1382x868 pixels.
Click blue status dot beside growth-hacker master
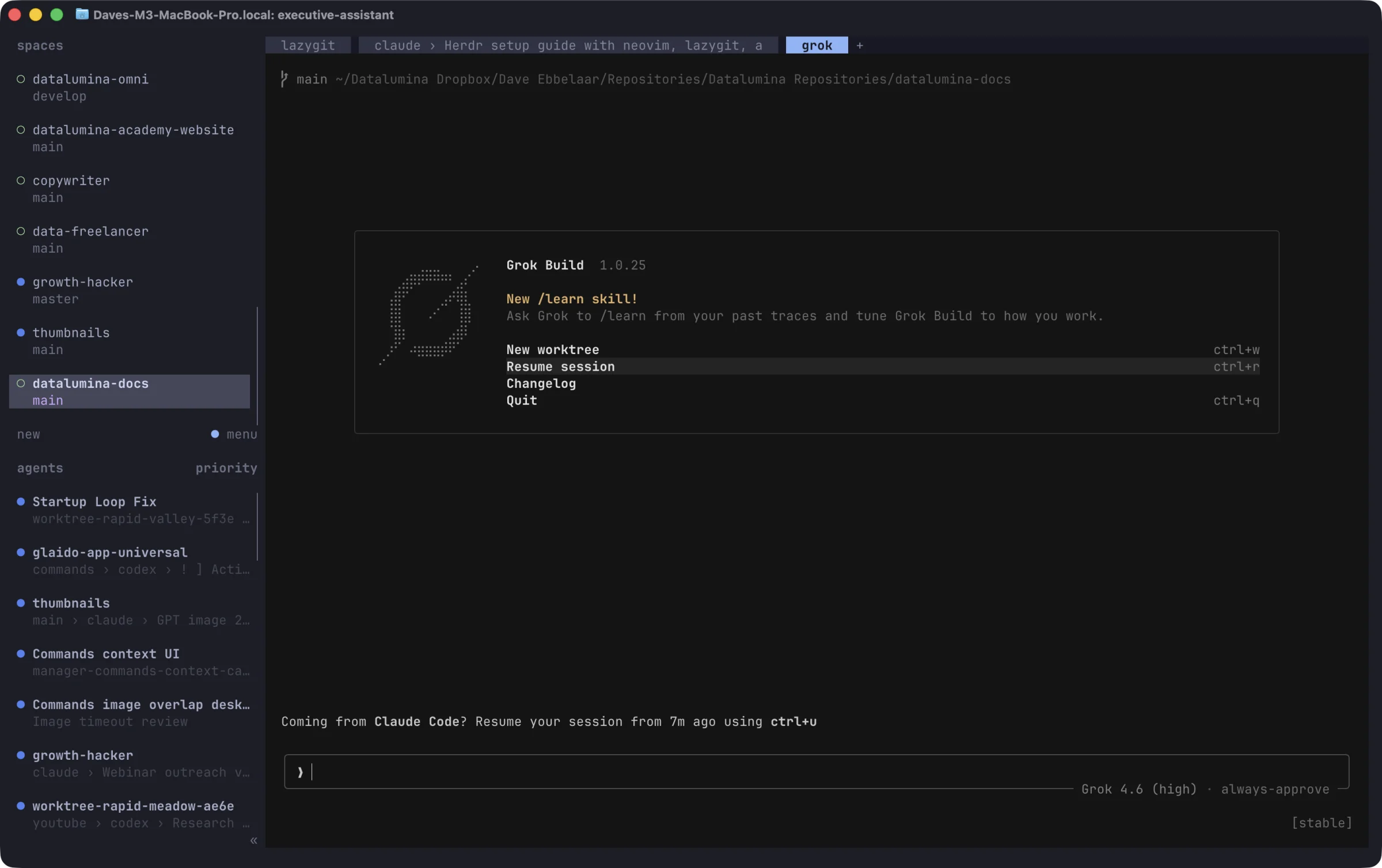point(21,281)
